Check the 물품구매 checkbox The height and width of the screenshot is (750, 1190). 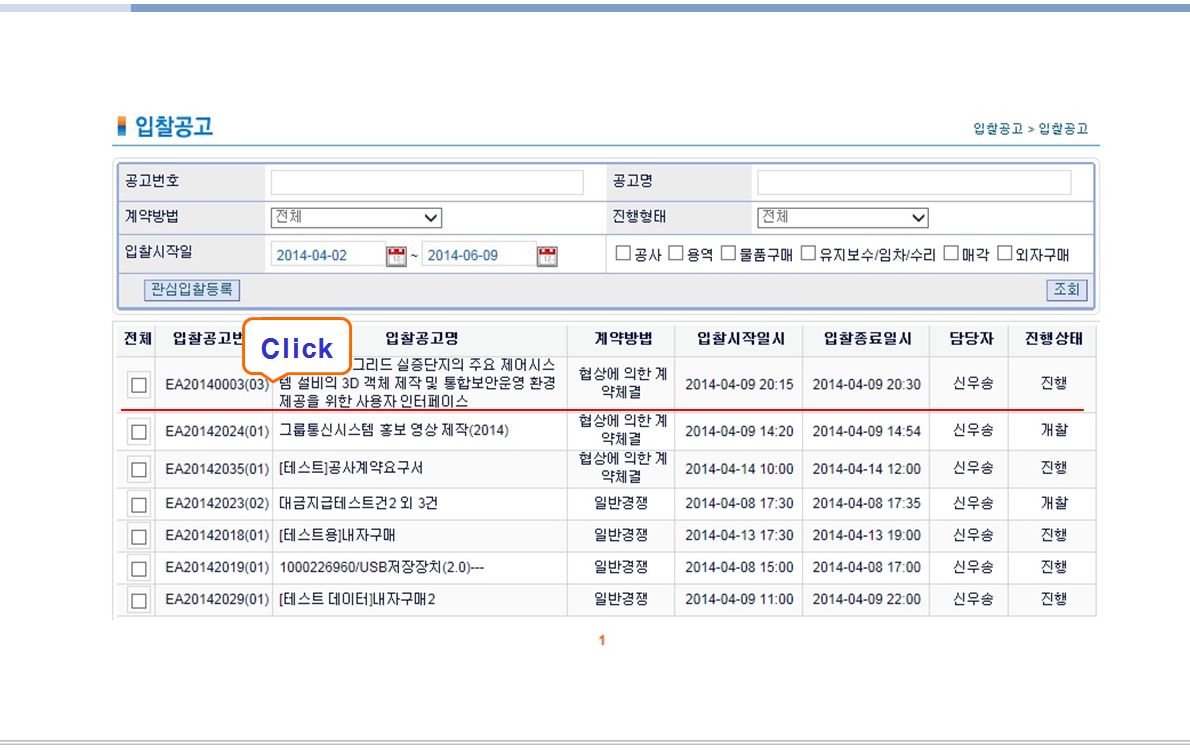(x=729, y=253)
